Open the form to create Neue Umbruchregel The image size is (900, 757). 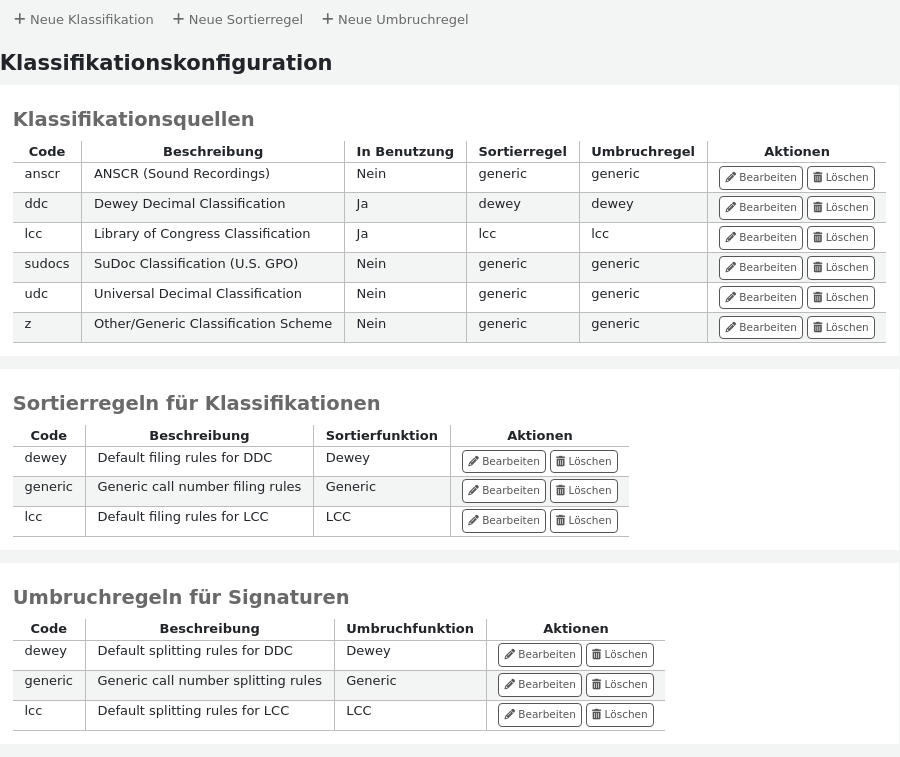(x=395, y=19)
